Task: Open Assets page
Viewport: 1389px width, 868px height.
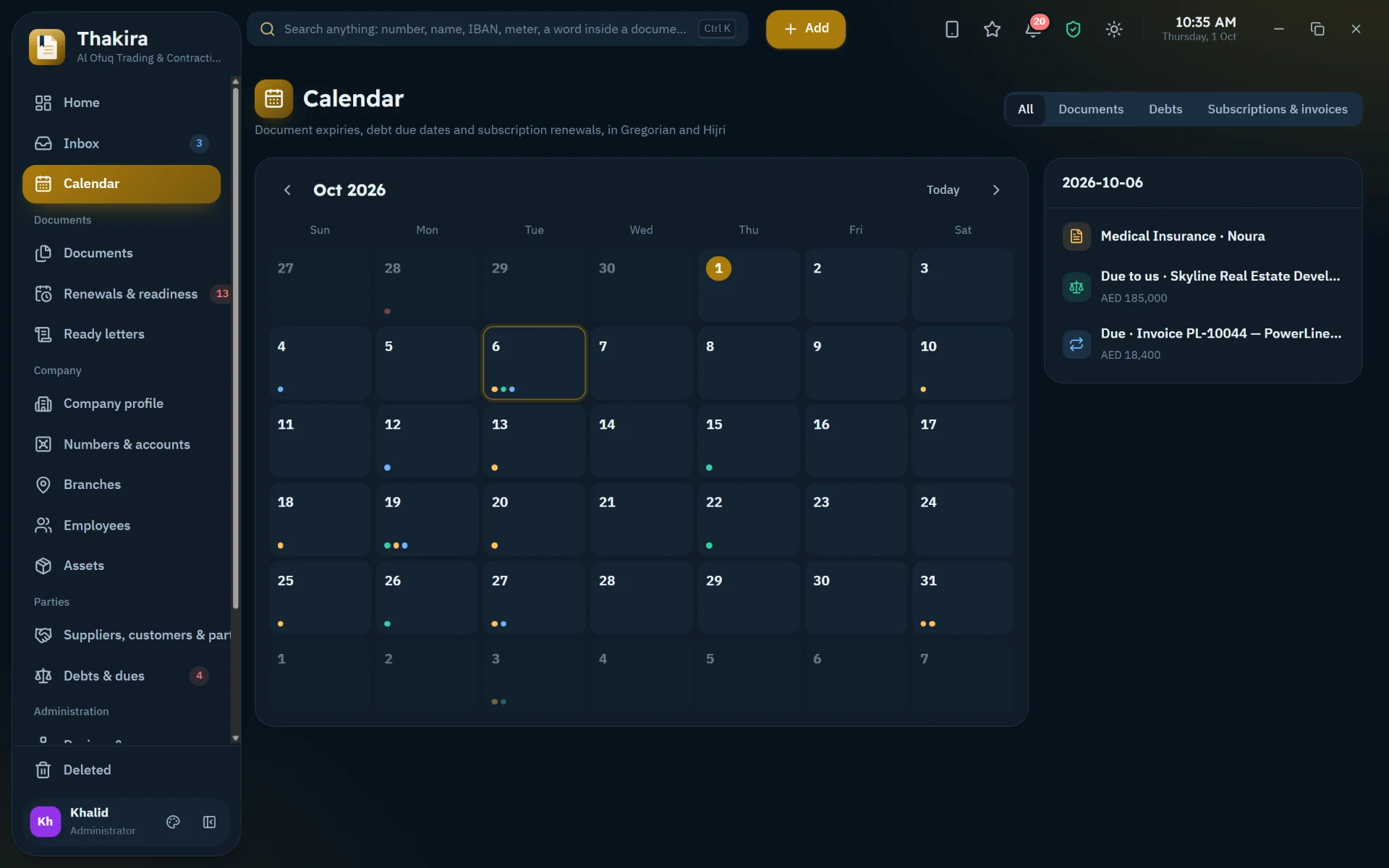Action: [122, 566]
